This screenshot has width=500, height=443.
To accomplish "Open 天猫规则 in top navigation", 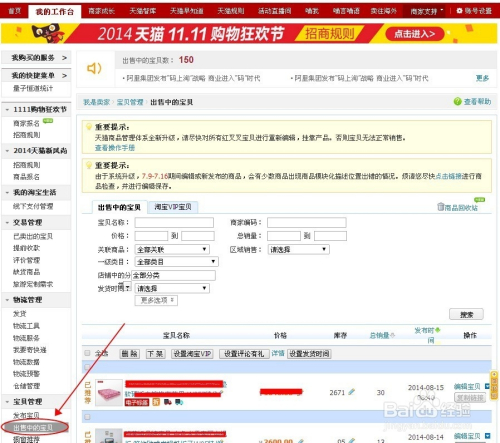I will click(231, 11).
